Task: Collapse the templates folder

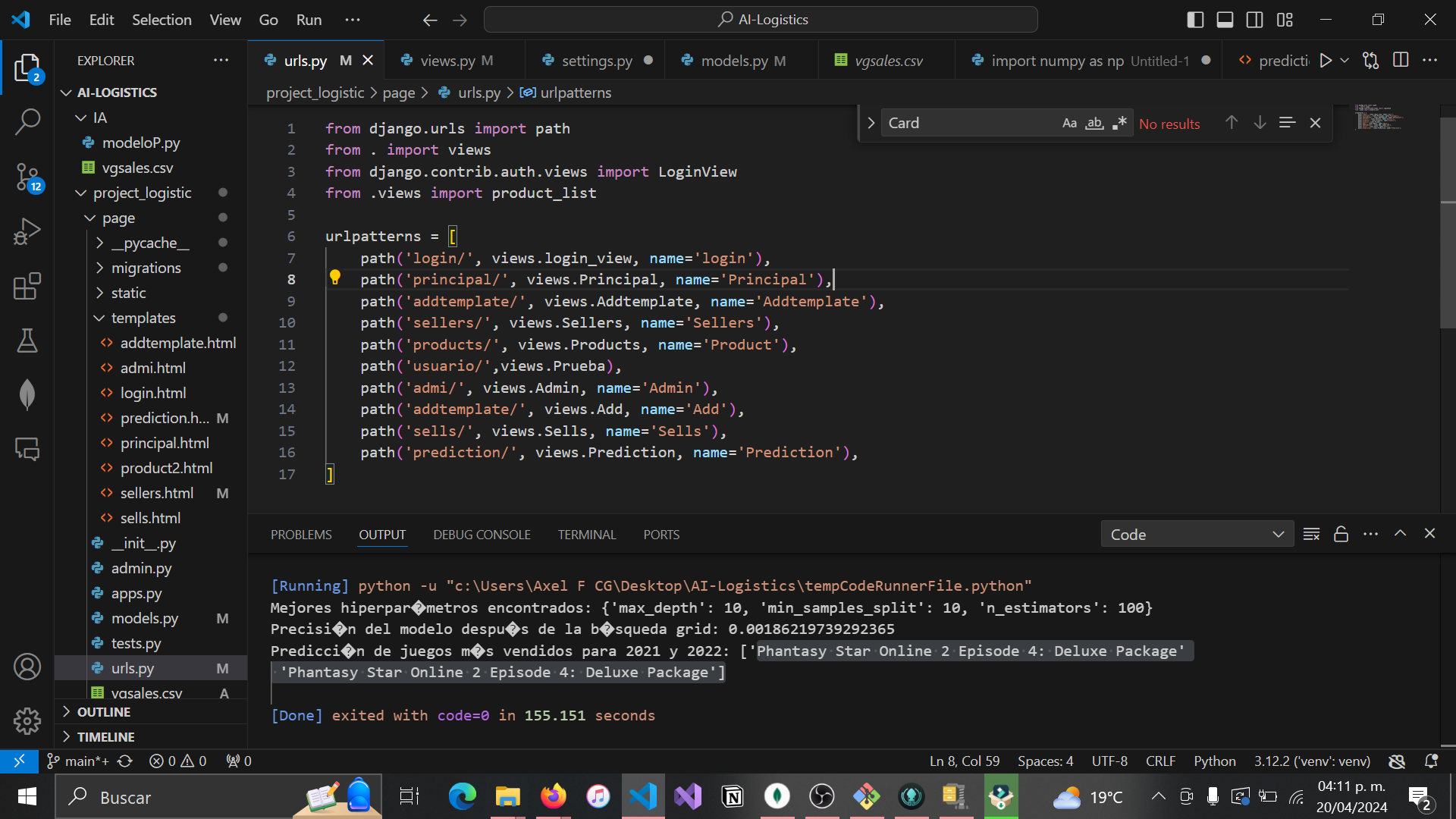Action: [143, 318]
